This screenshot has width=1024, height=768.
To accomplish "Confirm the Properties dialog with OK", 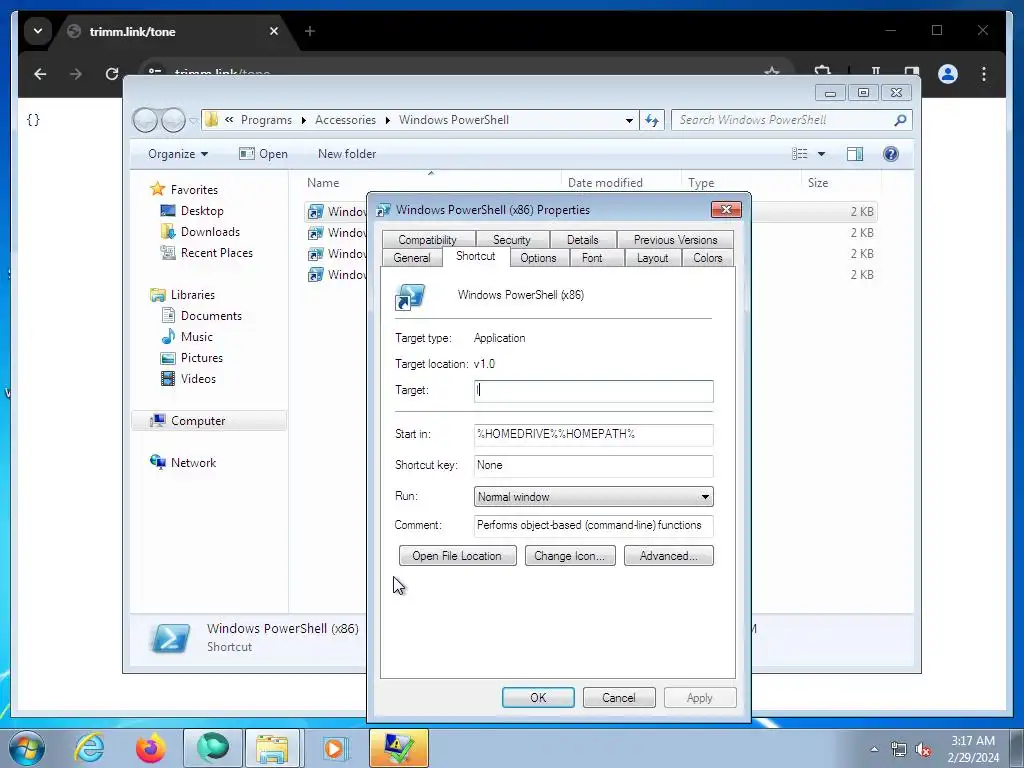I will coord(538,697).
